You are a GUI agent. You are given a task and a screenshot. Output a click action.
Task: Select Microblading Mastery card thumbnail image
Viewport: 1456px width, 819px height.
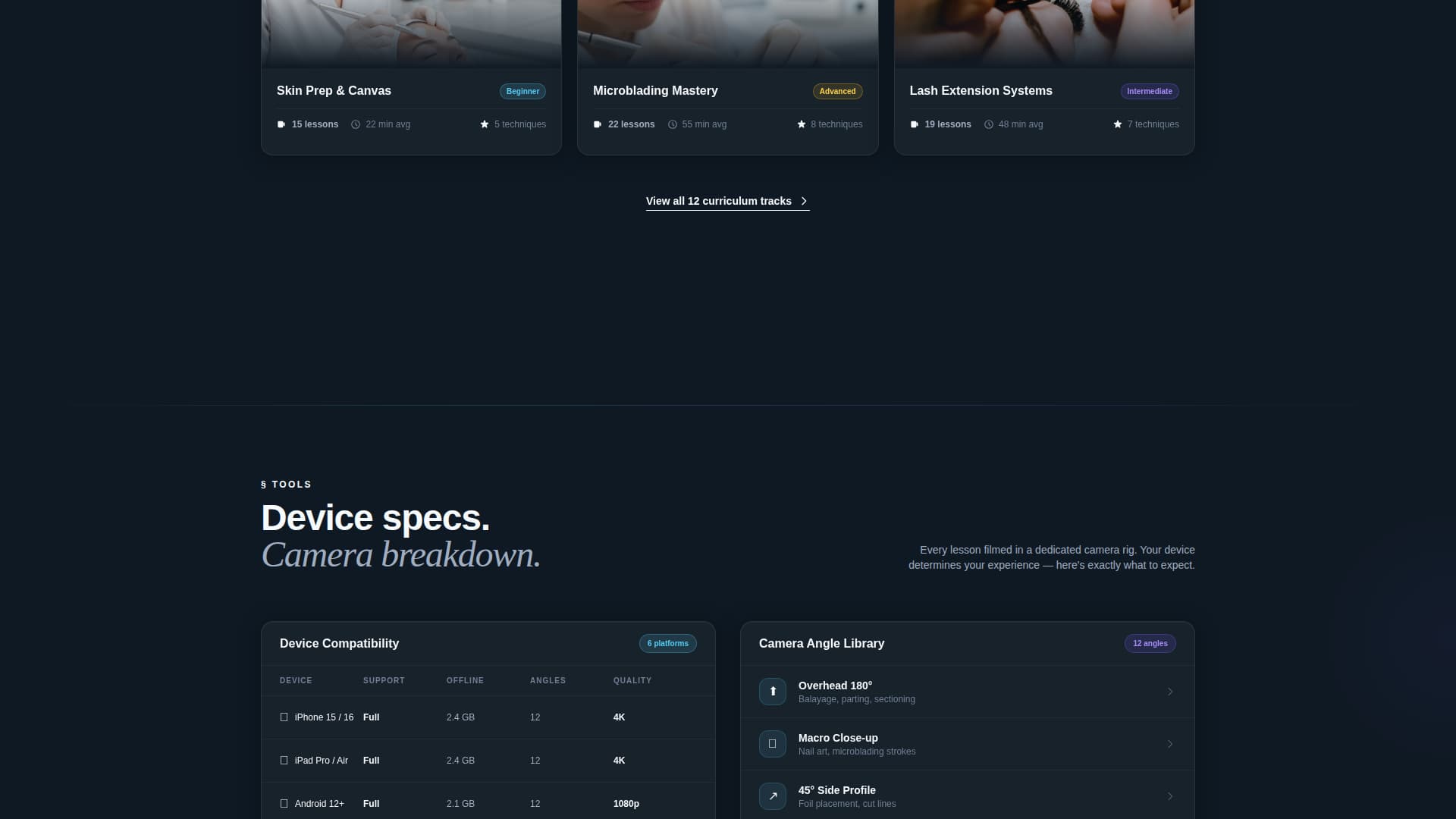[727, 33]
